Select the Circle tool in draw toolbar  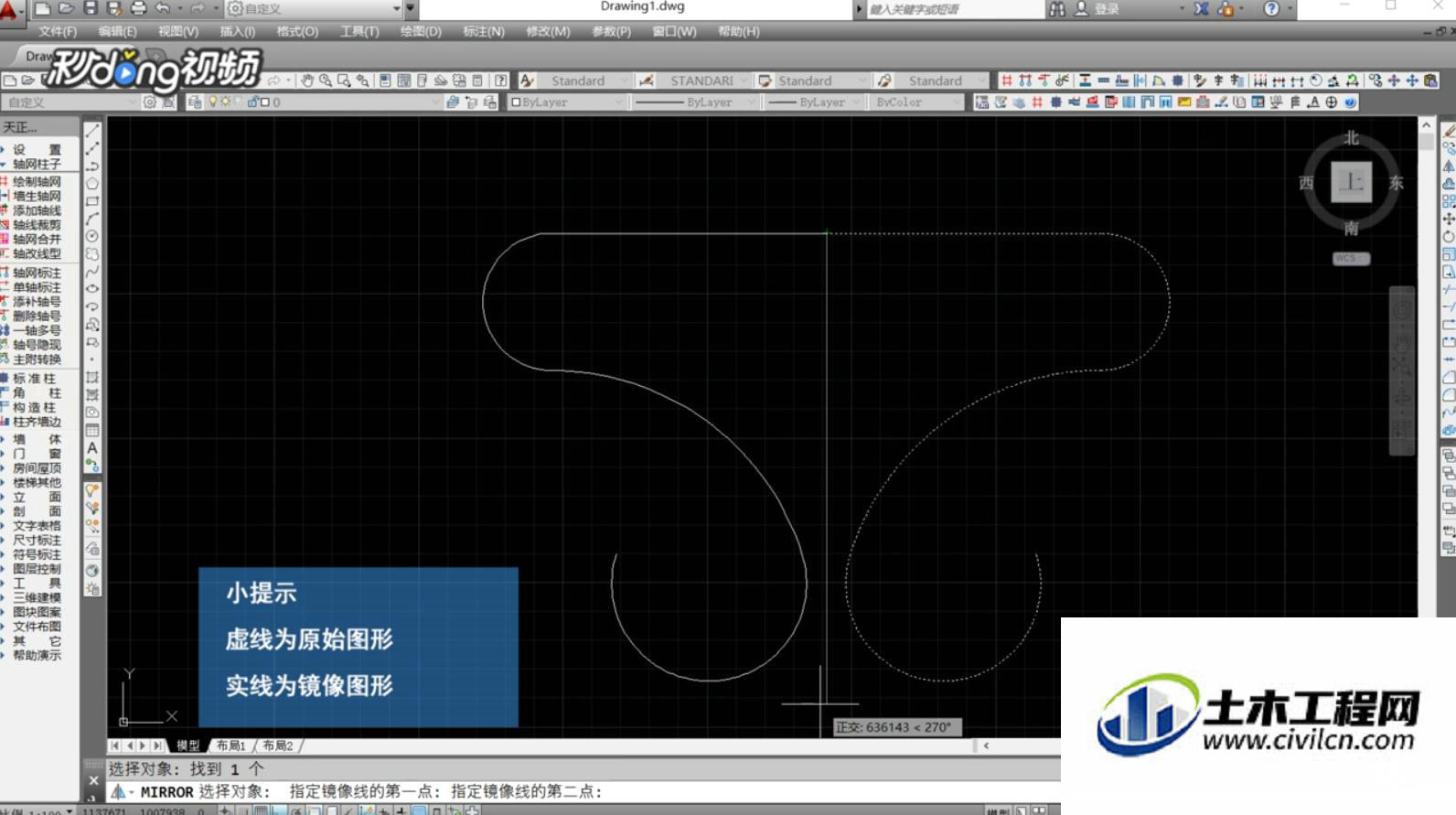(92, 236)
